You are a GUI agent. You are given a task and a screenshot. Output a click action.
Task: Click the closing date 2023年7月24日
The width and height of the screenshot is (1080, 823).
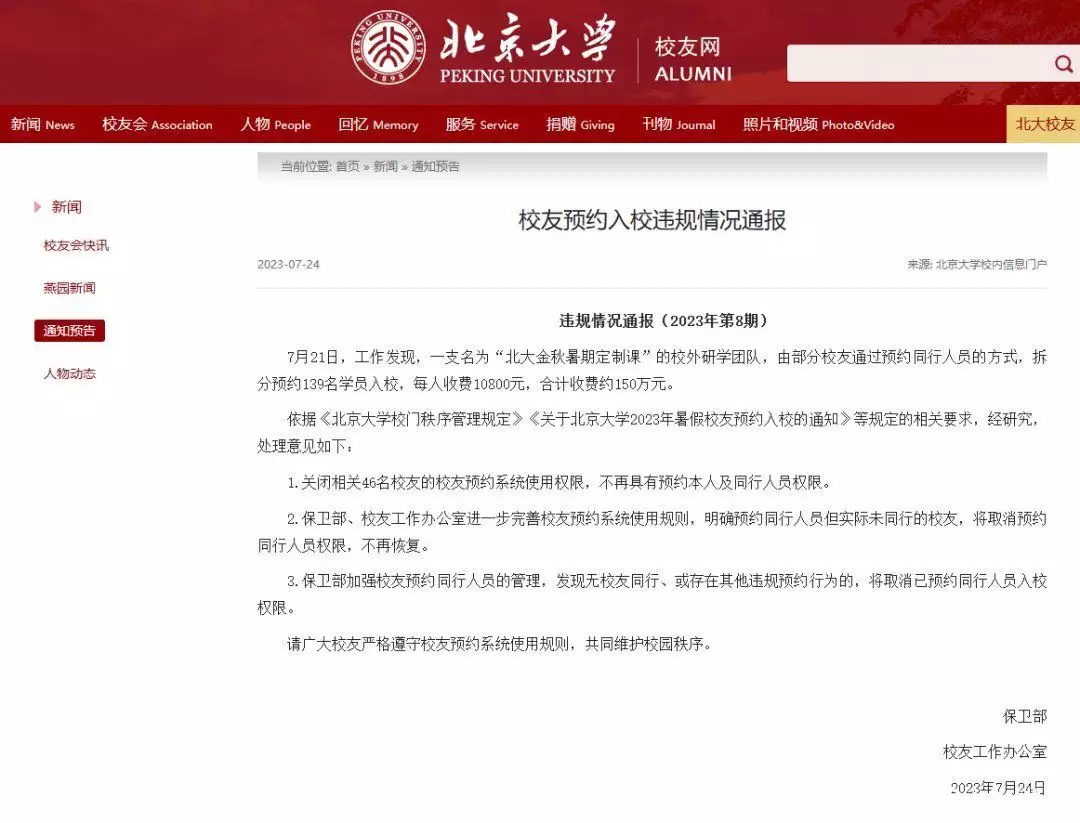click(x=999, y=788)
